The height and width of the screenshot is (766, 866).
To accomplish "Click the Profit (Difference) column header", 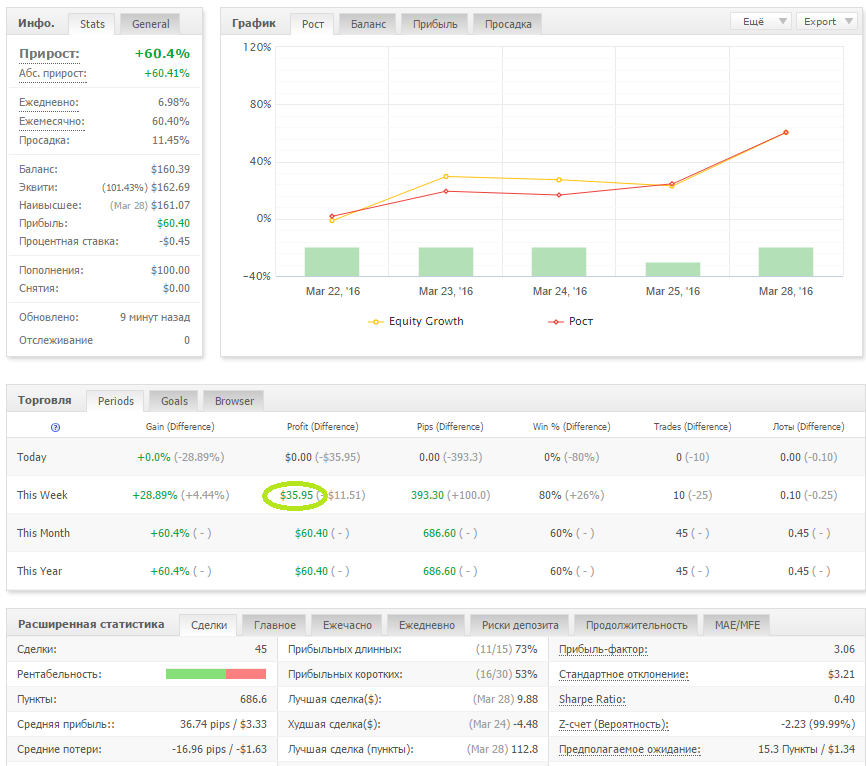I will tap(323, 427).
